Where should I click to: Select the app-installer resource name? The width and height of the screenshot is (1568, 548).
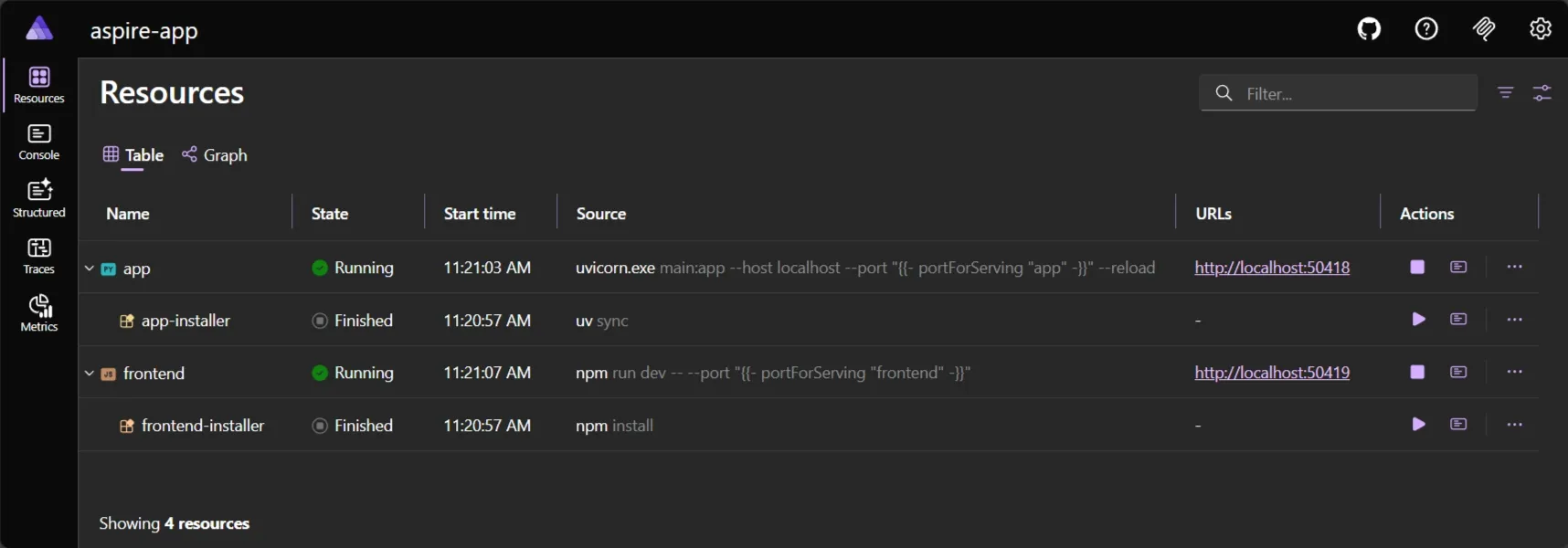pos(185,321)
